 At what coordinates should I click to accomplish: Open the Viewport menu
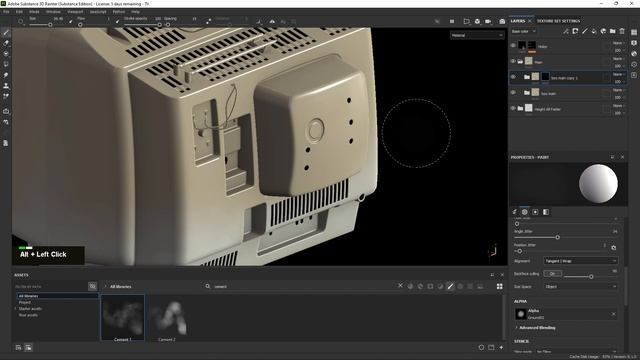[x=75, y=12]
